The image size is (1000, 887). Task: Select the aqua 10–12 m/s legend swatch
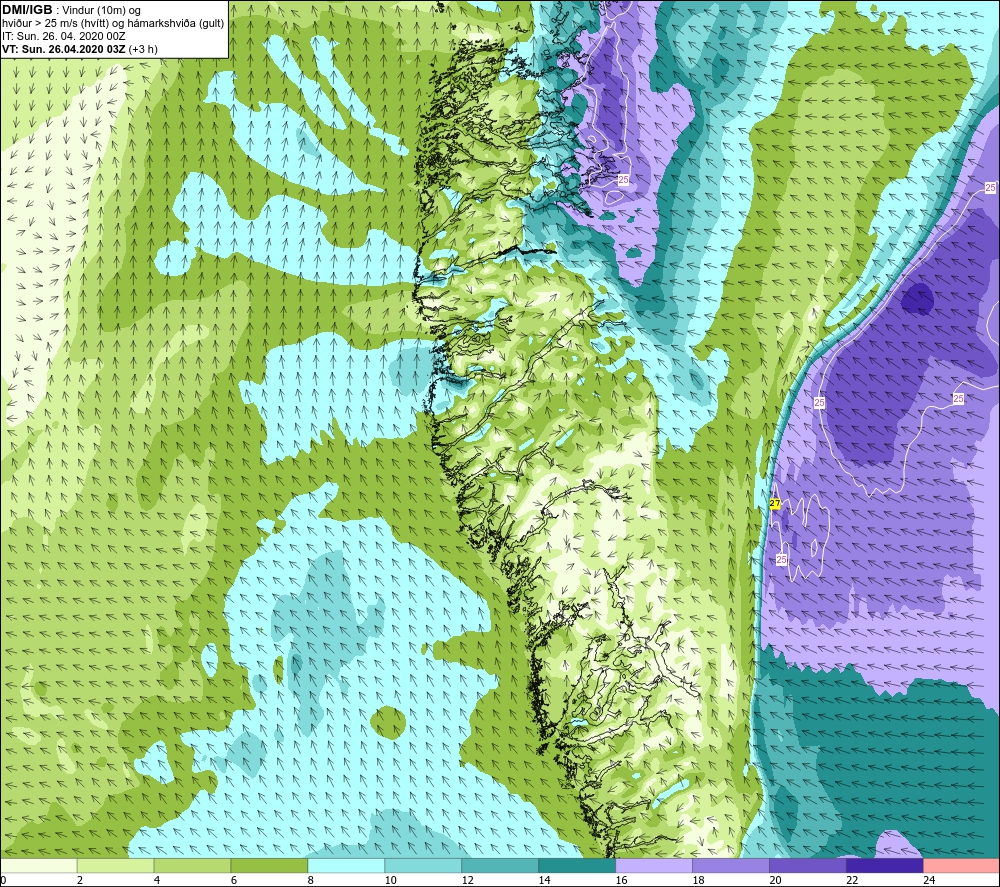[423, 866]
